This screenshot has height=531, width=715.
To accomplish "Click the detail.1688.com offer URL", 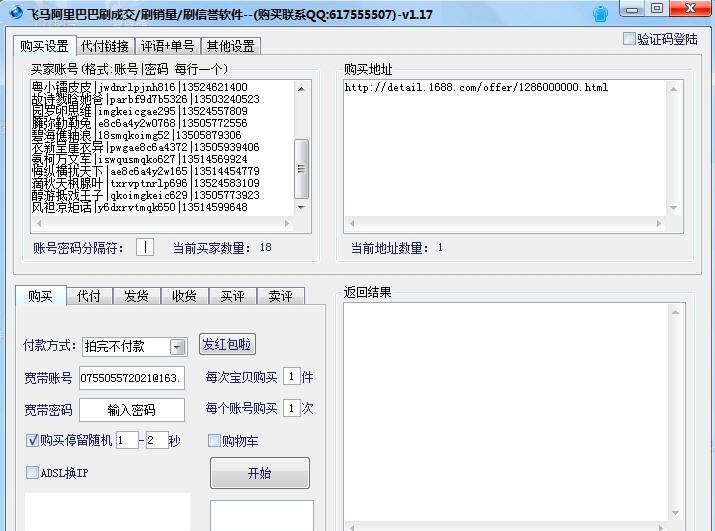I will click(476, 87).
